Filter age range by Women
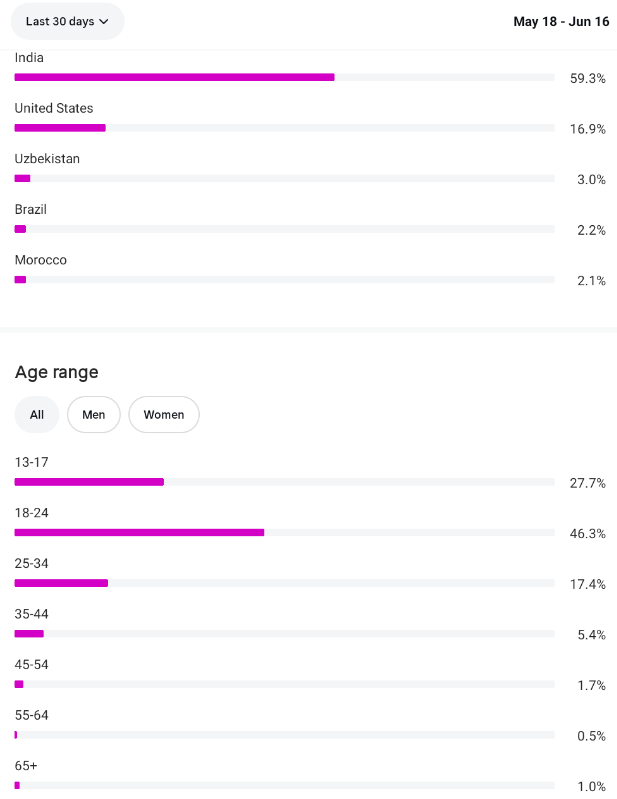 click(164, 415)
